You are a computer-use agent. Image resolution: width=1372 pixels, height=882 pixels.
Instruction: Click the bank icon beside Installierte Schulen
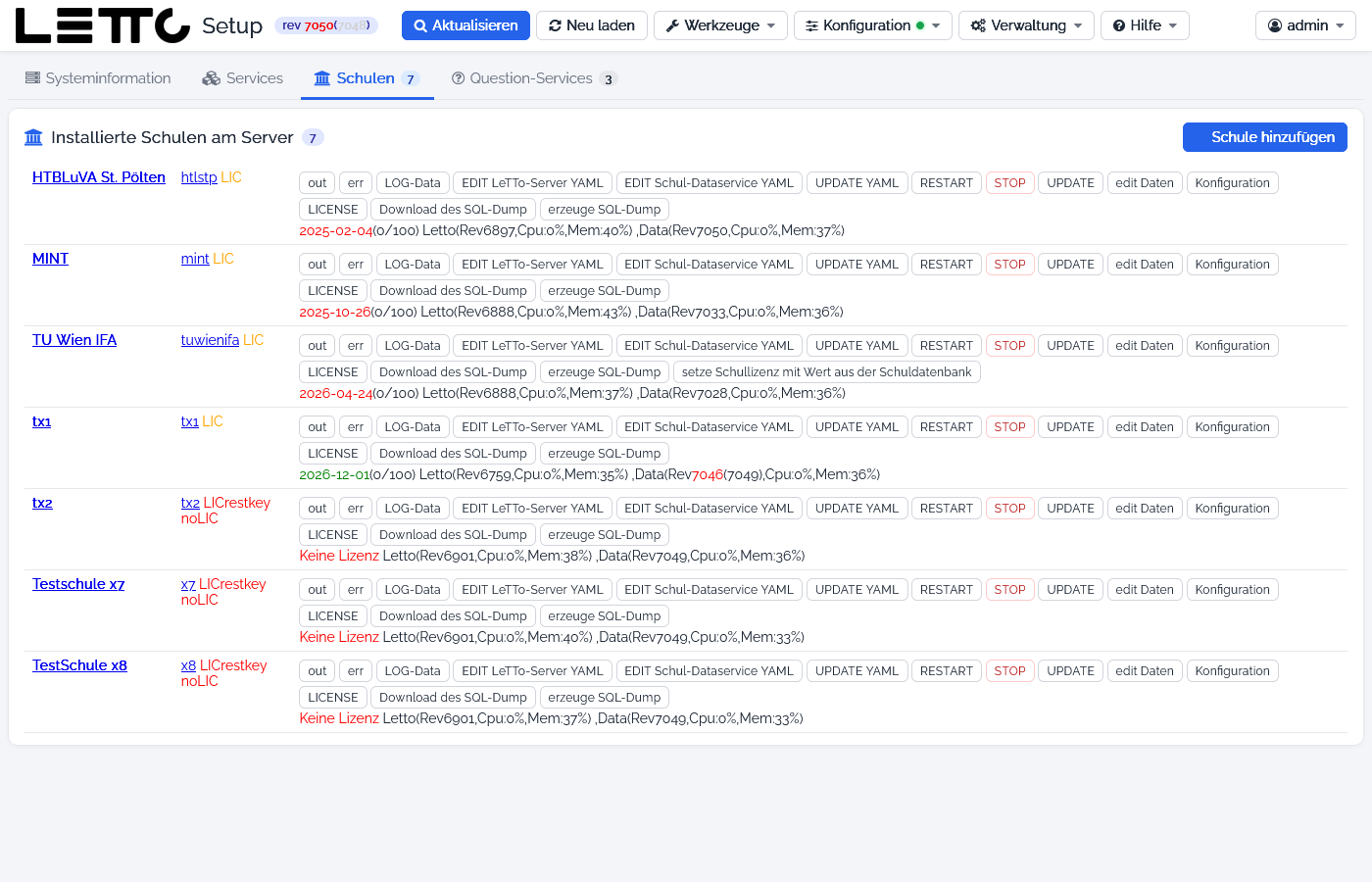[x=33, y=137]
